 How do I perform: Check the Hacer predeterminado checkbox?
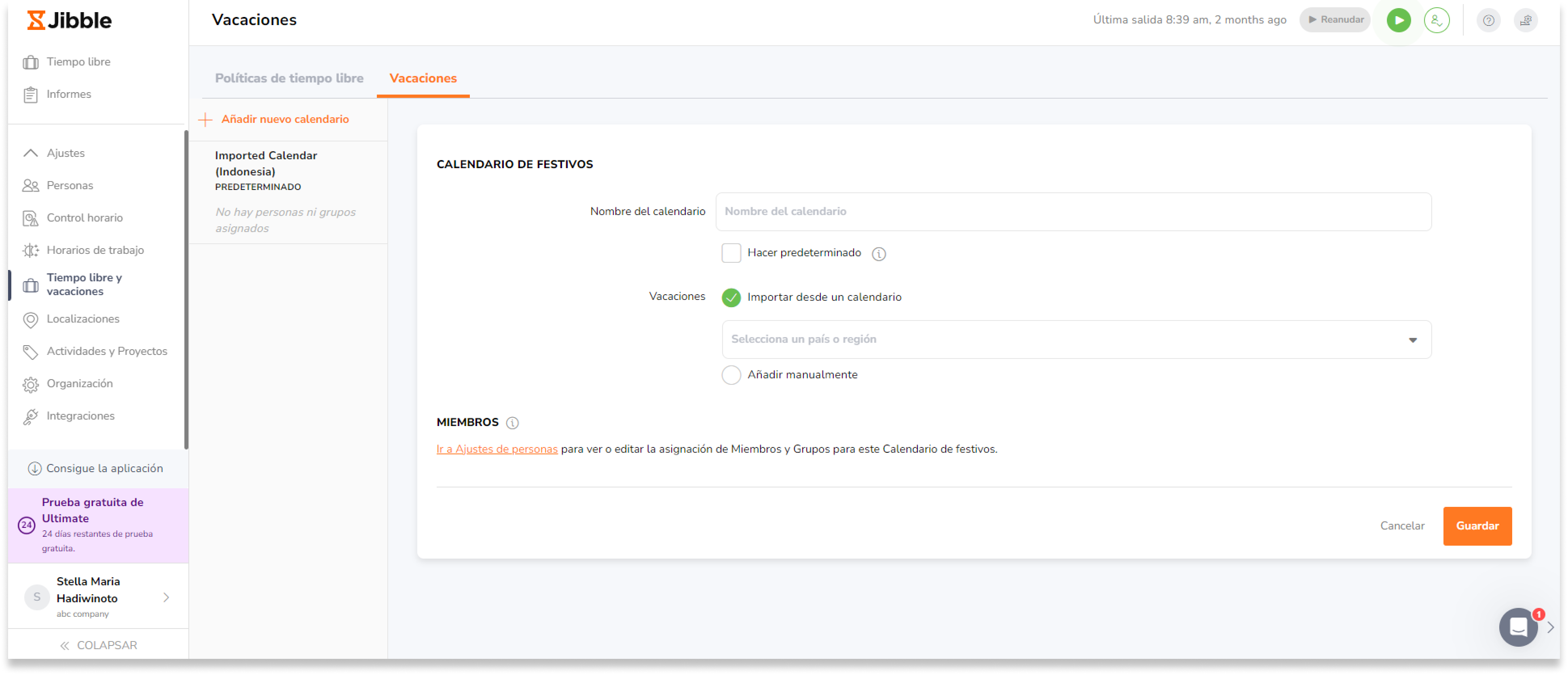pos(731,253)
